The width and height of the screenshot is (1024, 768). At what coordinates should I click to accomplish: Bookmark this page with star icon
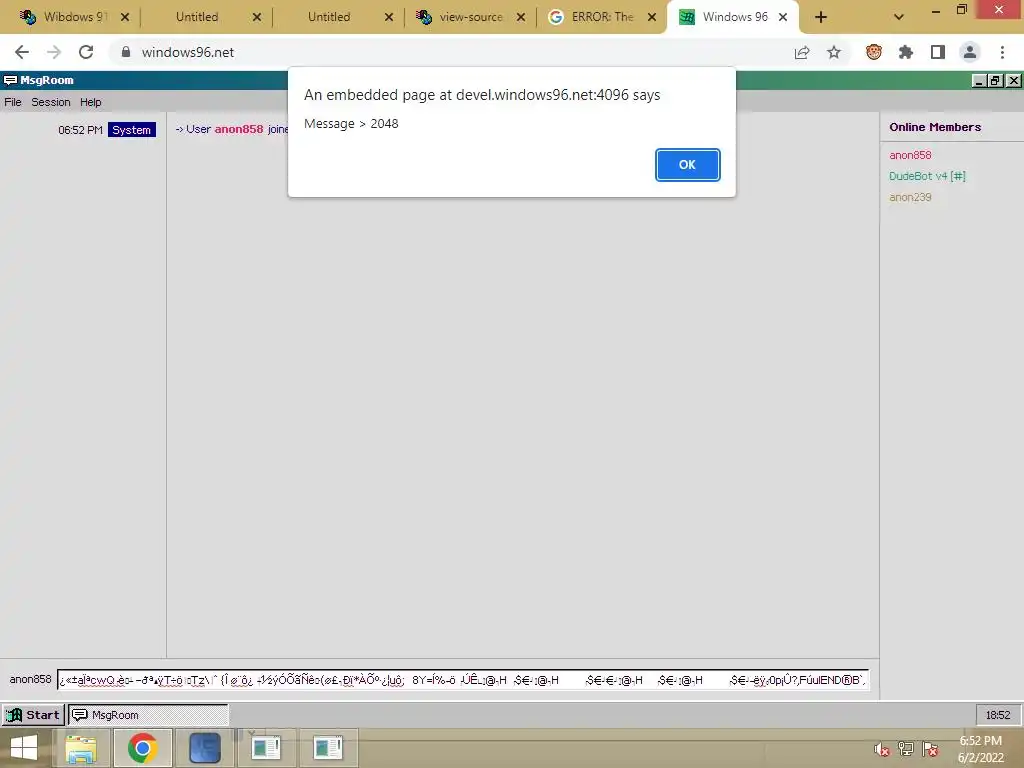point(834,52)
